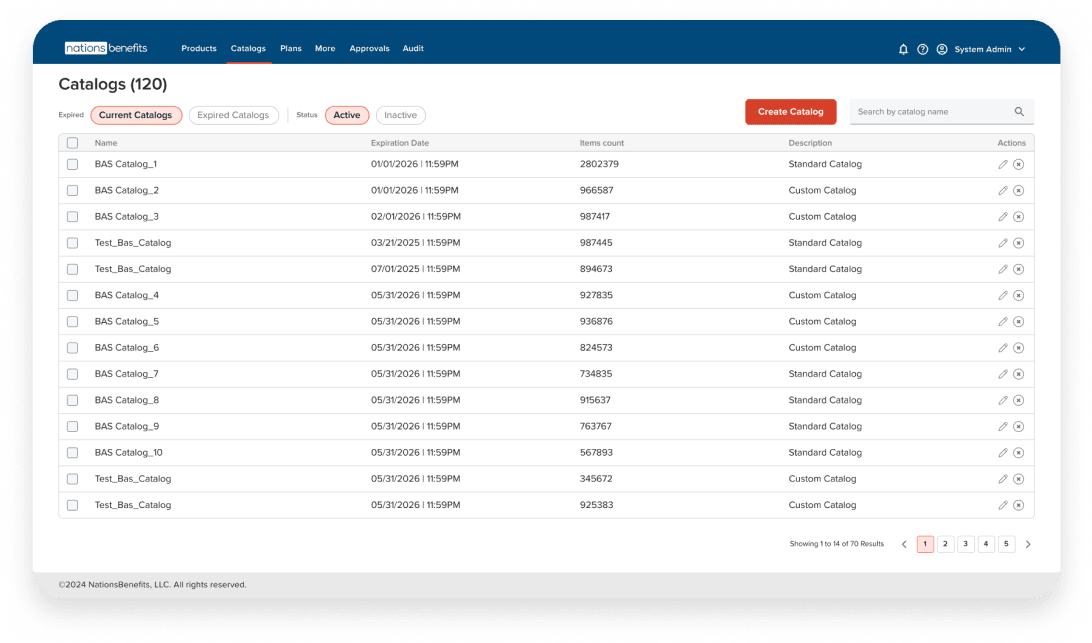Open the help question mark icon
The image size is (1092, 643).
coord(923,49)
